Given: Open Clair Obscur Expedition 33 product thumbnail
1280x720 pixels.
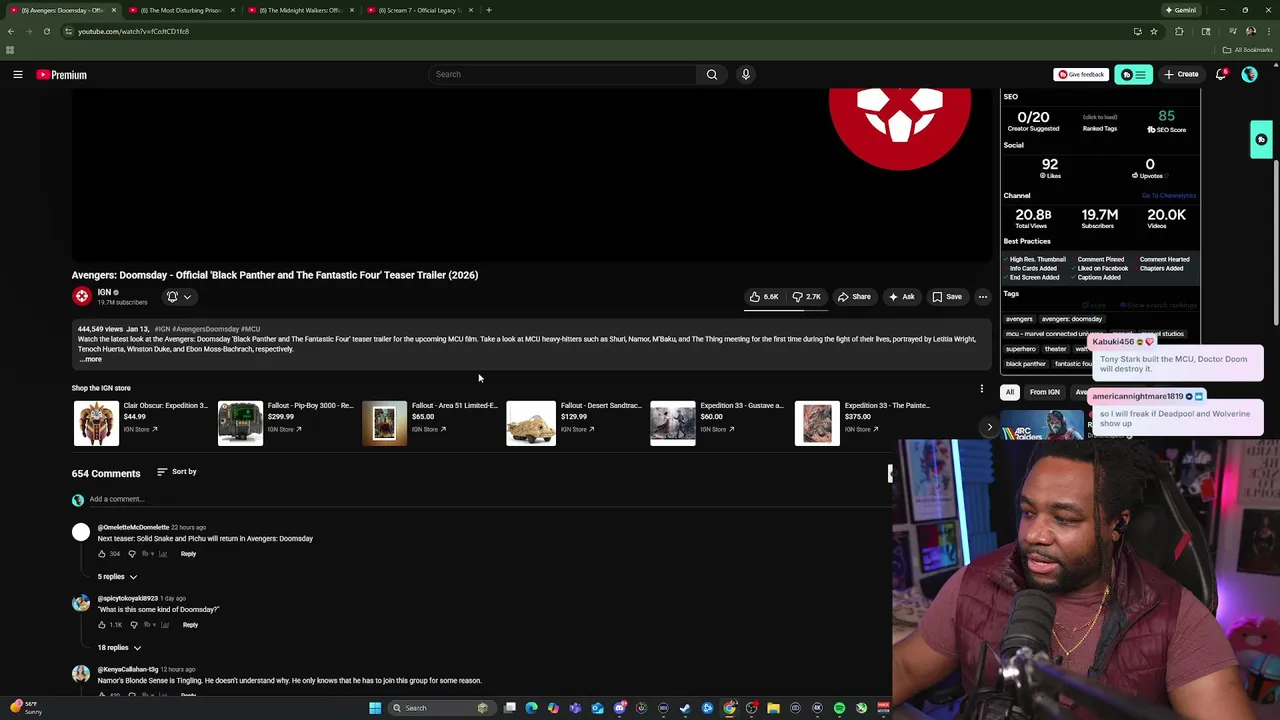Looking at the screenshot, I should tap(96, 423).
